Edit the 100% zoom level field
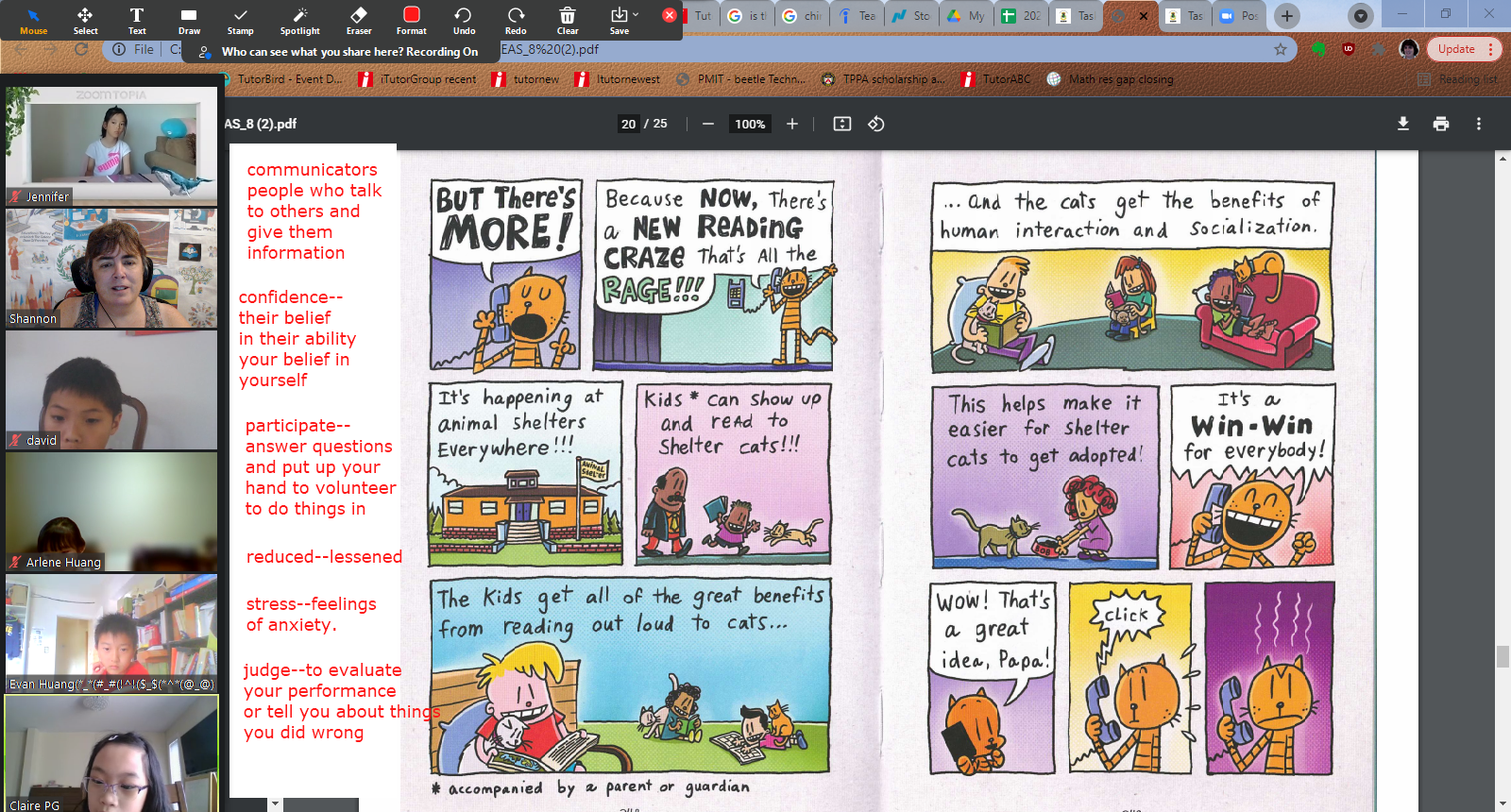Screen dimensions: 1511x812 click(x=750, y=124)
